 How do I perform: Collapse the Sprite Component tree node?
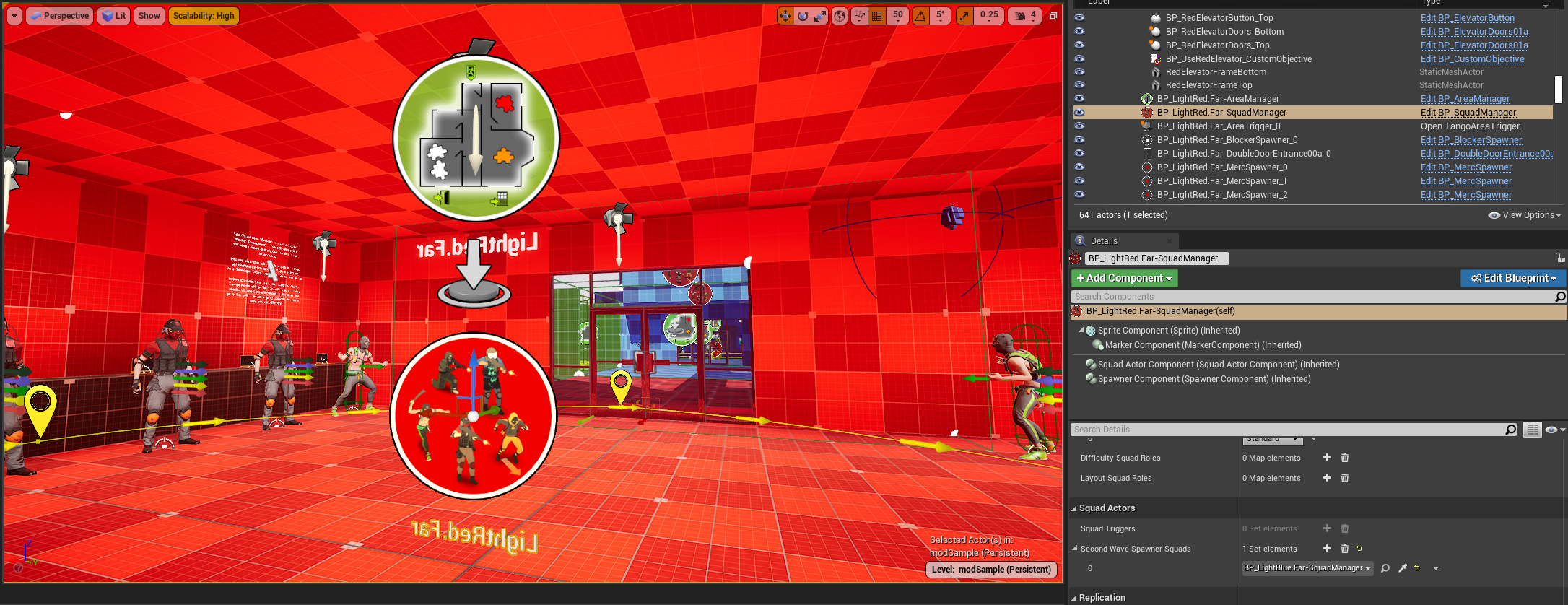[1081, 331]
